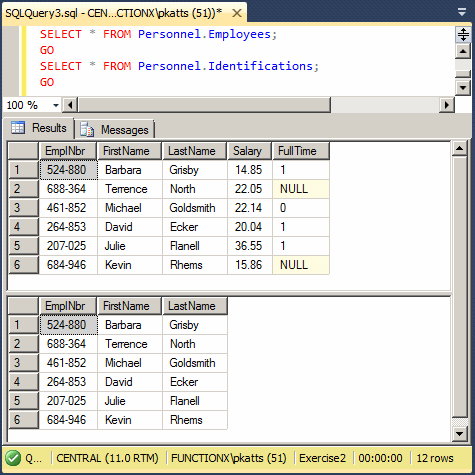Click the Messages tab icon

[x=87, y=130]
